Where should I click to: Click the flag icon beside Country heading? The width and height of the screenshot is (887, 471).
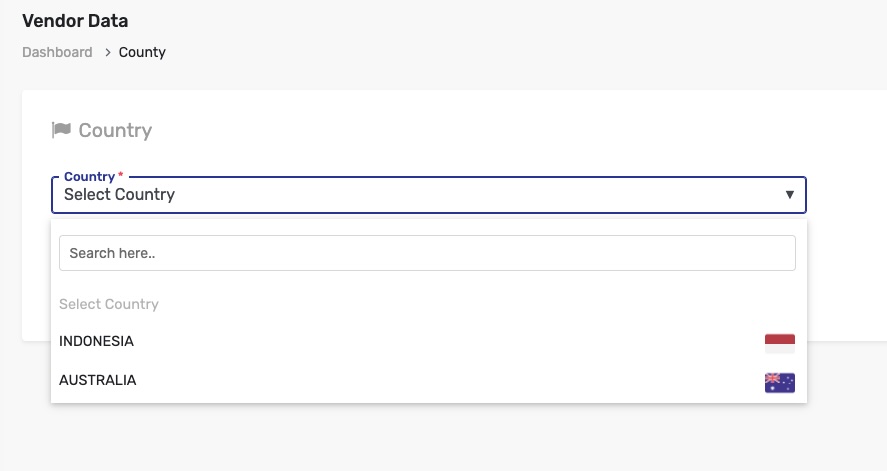[x=61, y=130]
